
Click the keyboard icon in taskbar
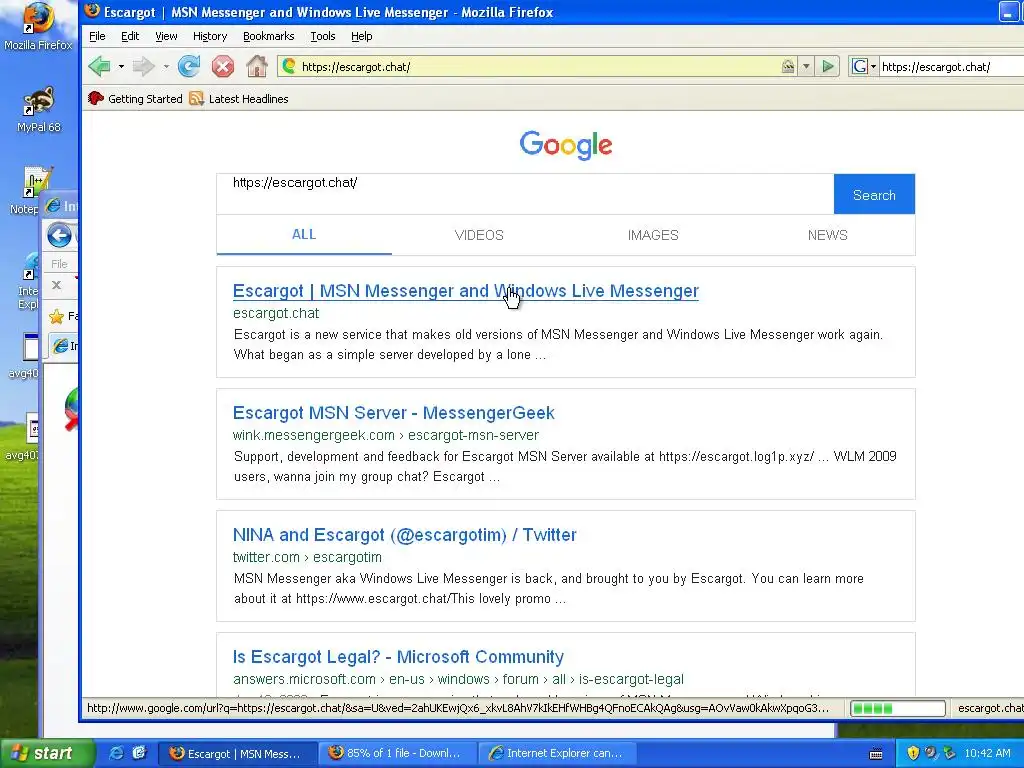tap(876, 754)
